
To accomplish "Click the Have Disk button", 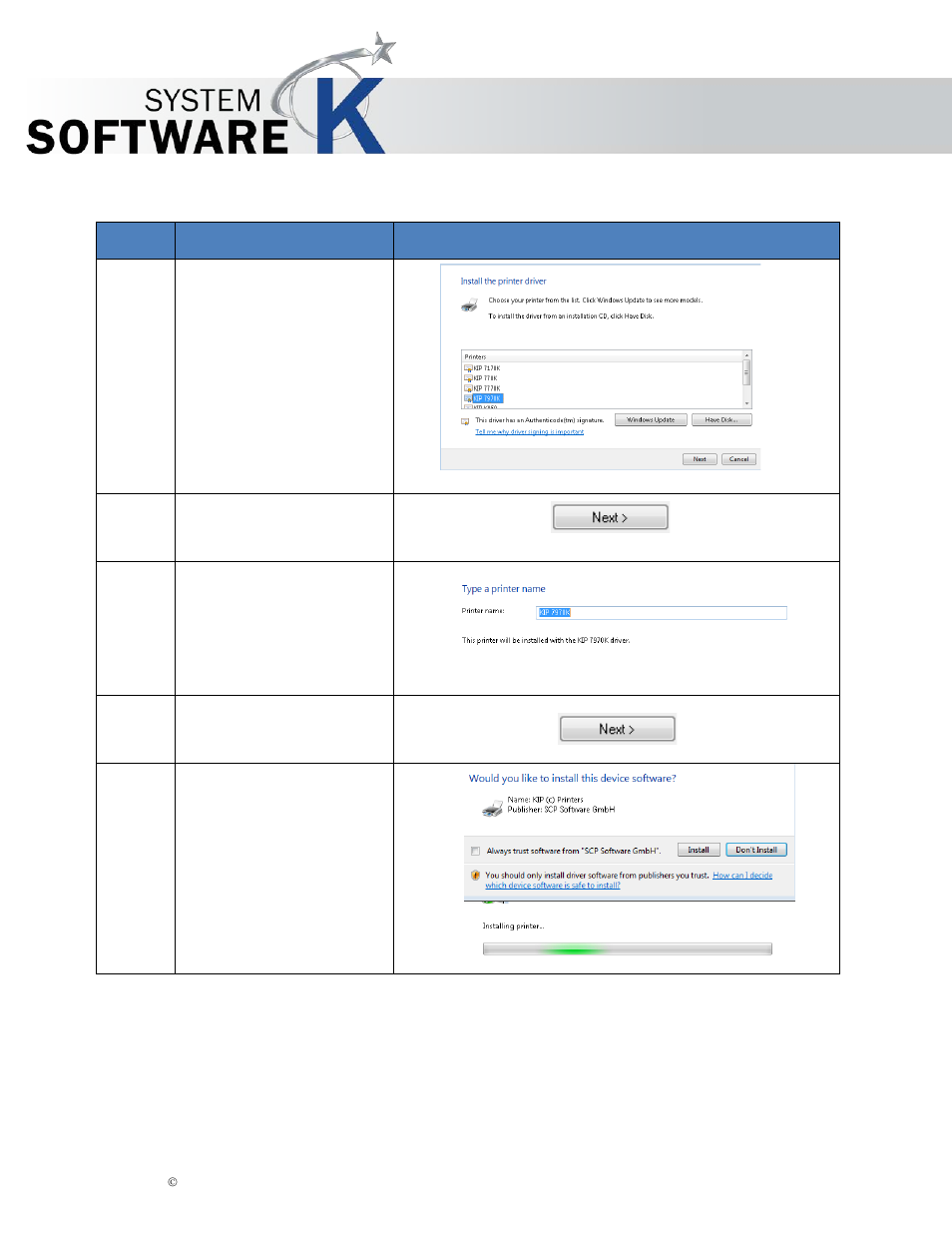I will [720, 420].
